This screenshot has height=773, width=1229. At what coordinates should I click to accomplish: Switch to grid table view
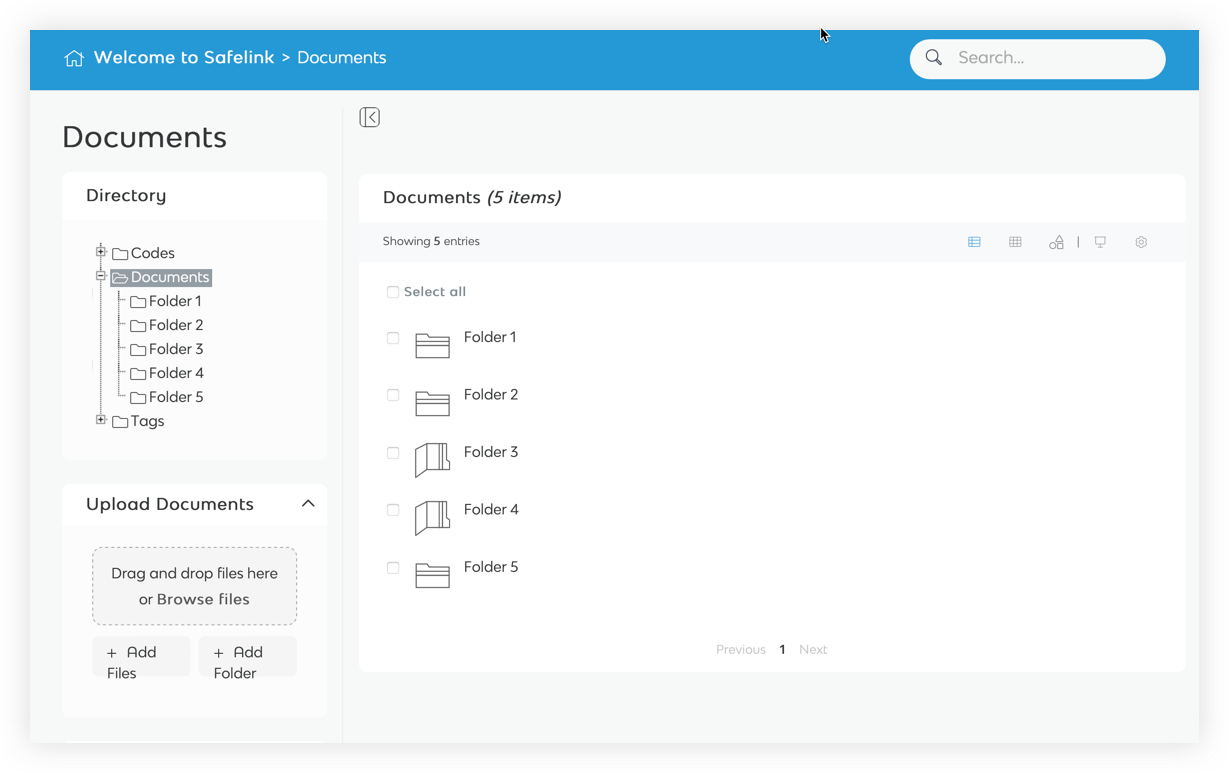(1015, 242)
